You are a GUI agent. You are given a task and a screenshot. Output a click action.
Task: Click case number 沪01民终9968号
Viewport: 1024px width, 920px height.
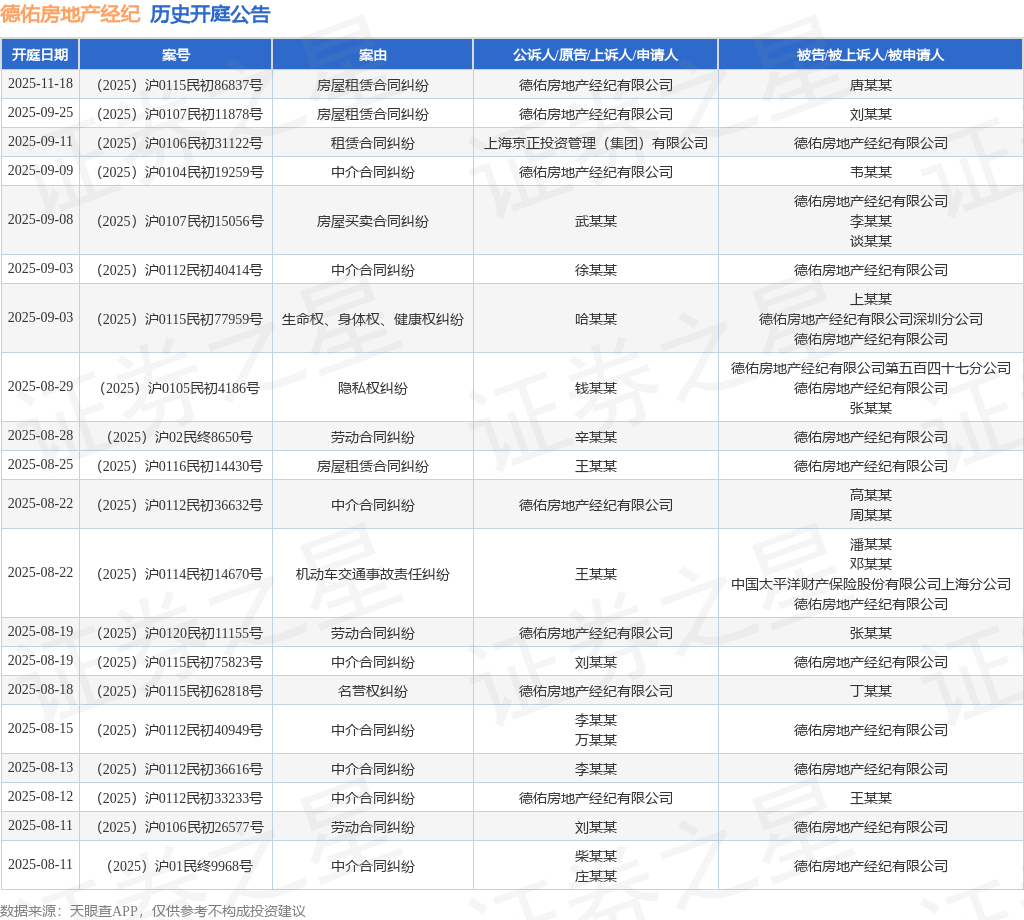coord(180,866)
